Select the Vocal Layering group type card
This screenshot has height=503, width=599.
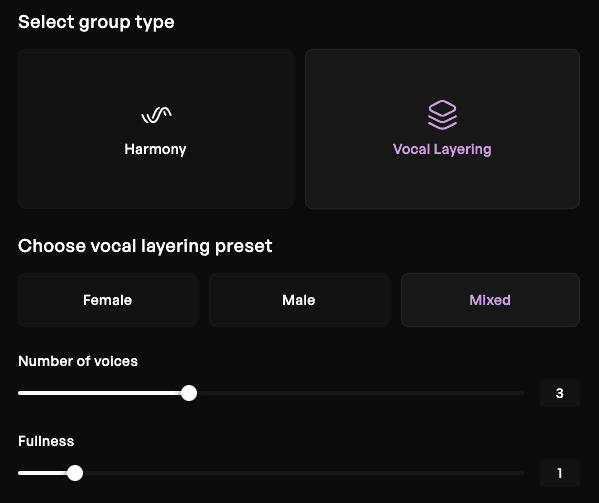pos(442,129)
